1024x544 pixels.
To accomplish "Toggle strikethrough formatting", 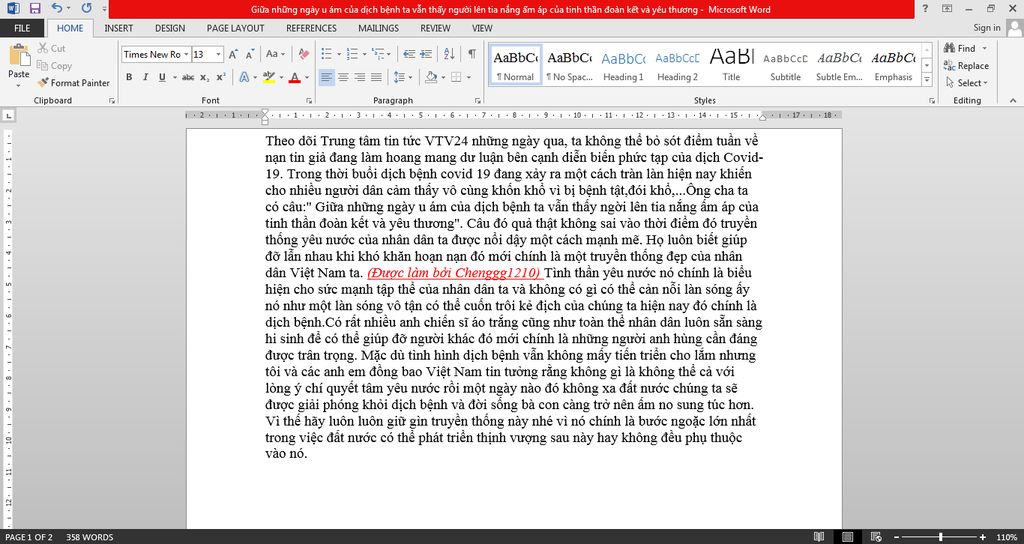I will (x=188, y=77).
